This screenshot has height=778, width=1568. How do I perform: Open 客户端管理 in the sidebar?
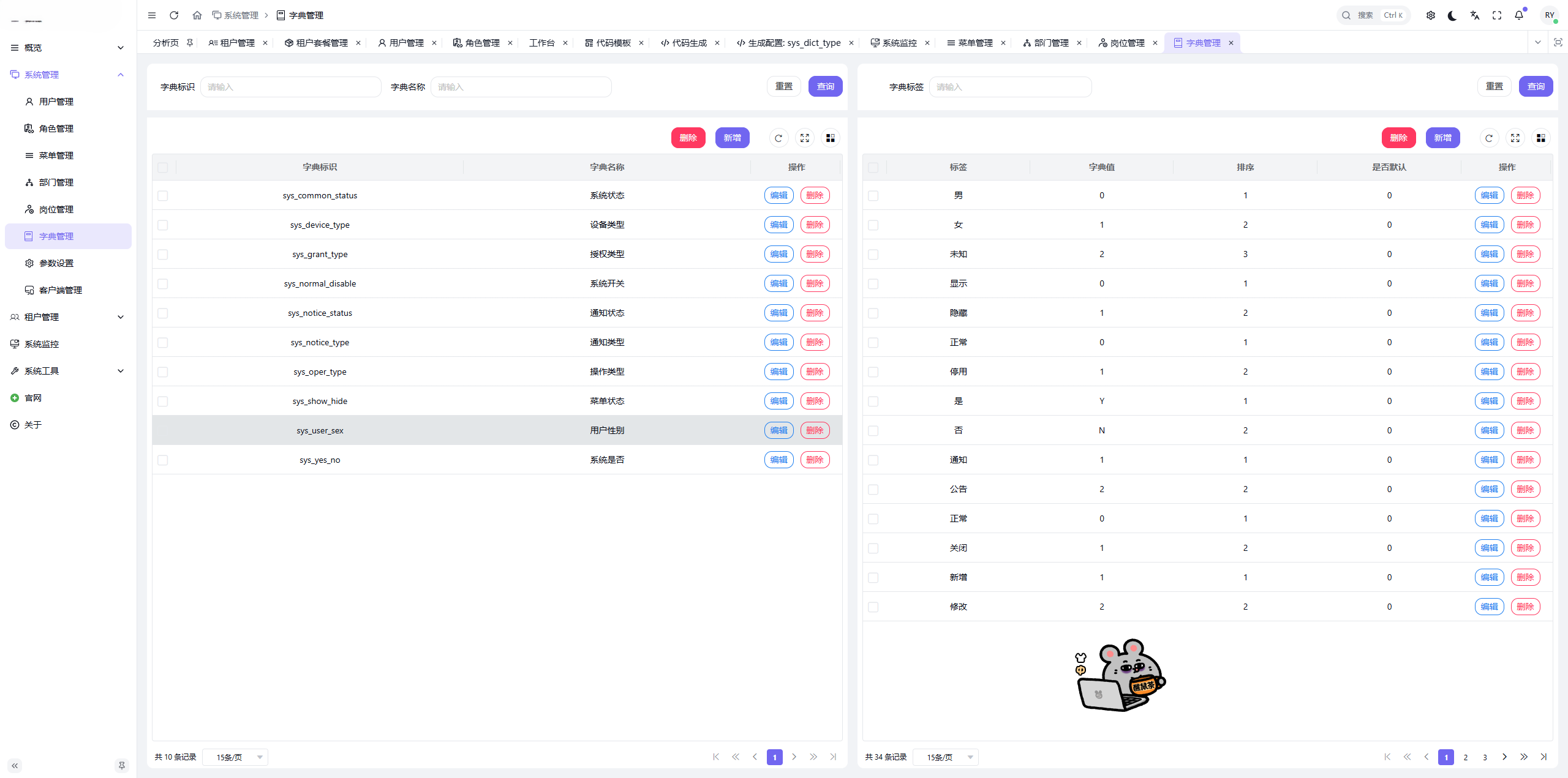pyautogui.click(x=68, y=290)
